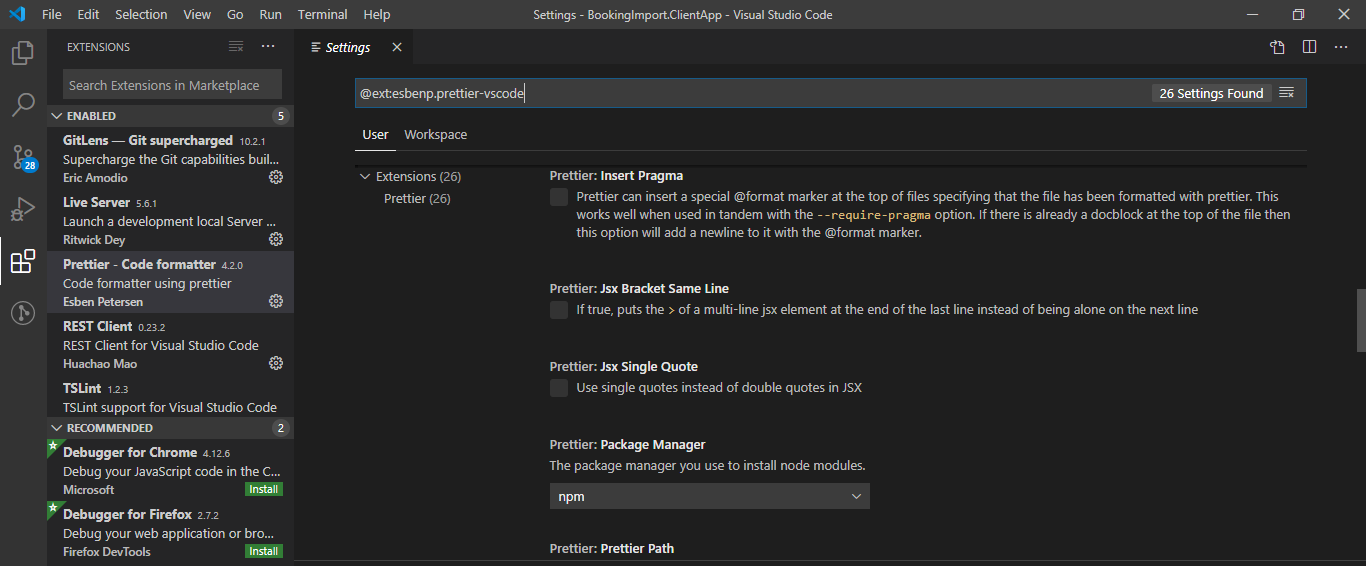1366x566 pixels.
Task: Open the Package Manager npm dropdown
Action: (x=709, y=496)
